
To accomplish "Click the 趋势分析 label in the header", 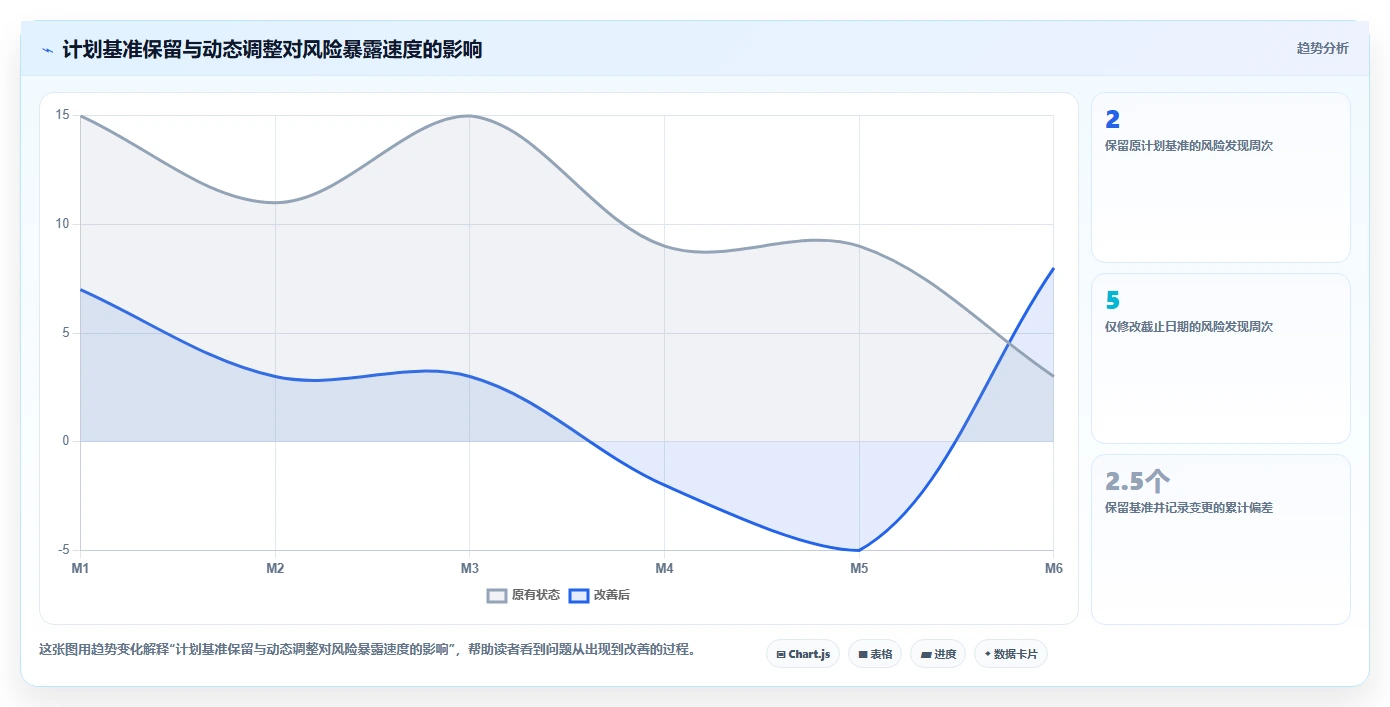I will click(1322, 48).
